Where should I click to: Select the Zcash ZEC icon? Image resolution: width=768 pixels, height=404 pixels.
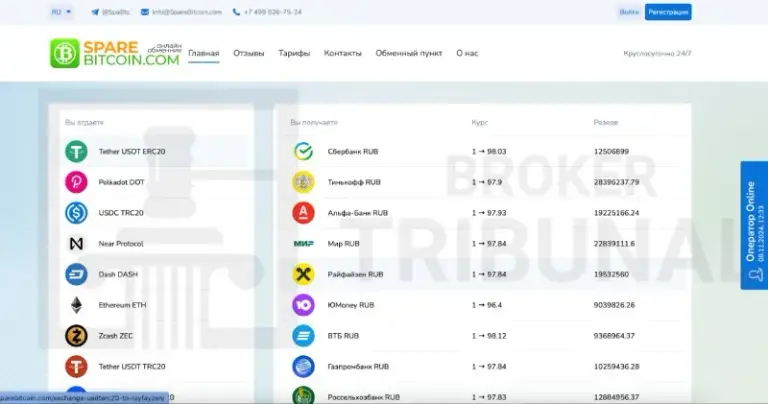76,336
